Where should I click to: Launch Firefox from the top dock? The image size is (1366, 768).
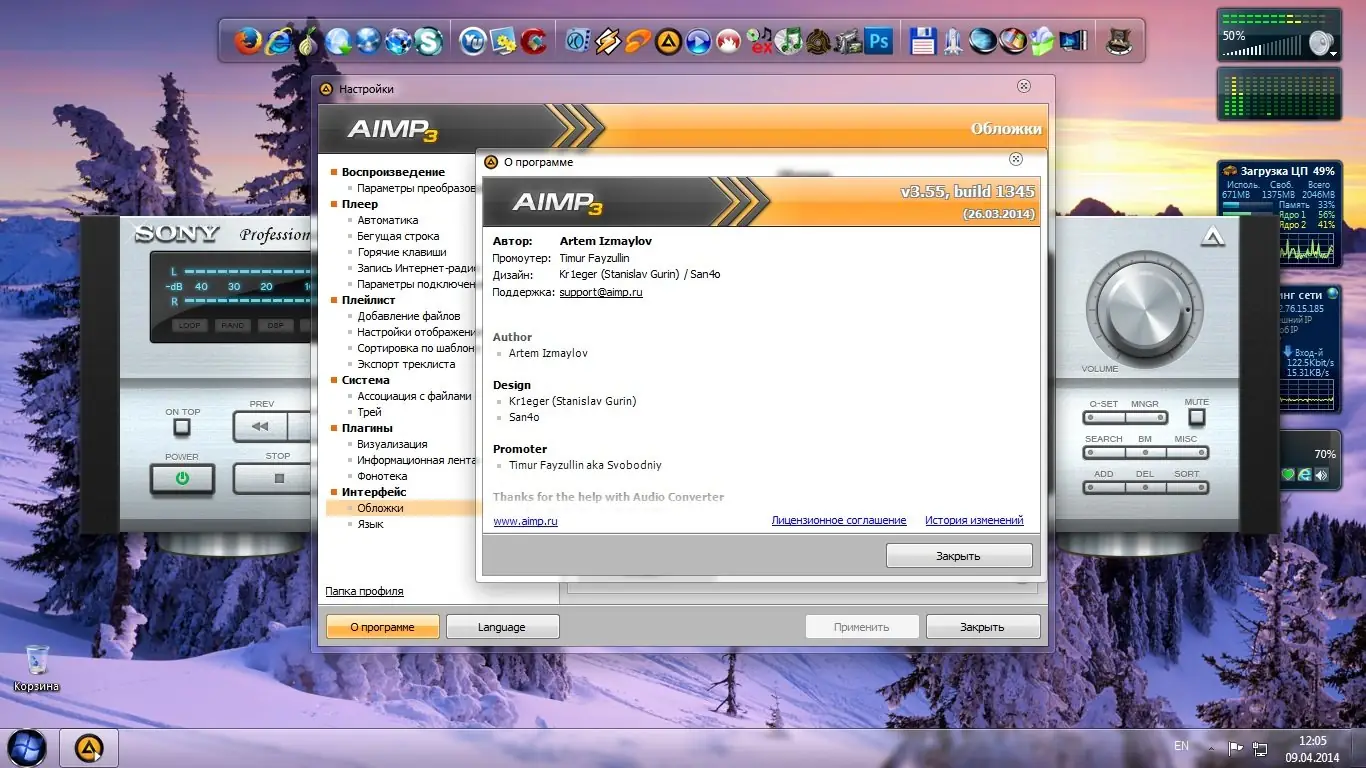[x=248, y=41]
